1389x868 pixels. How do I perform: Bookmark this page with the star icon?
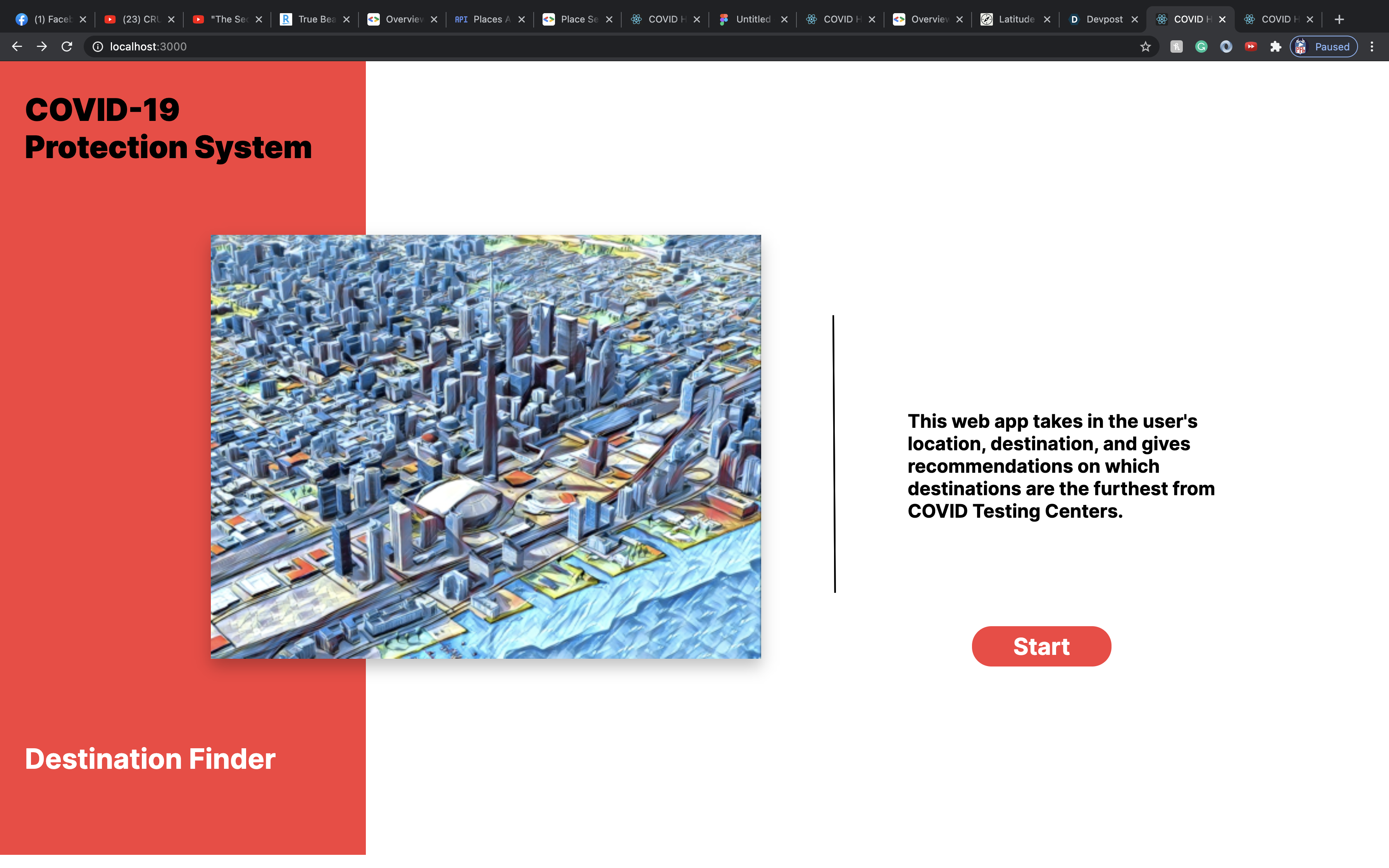coord(1146,46)
